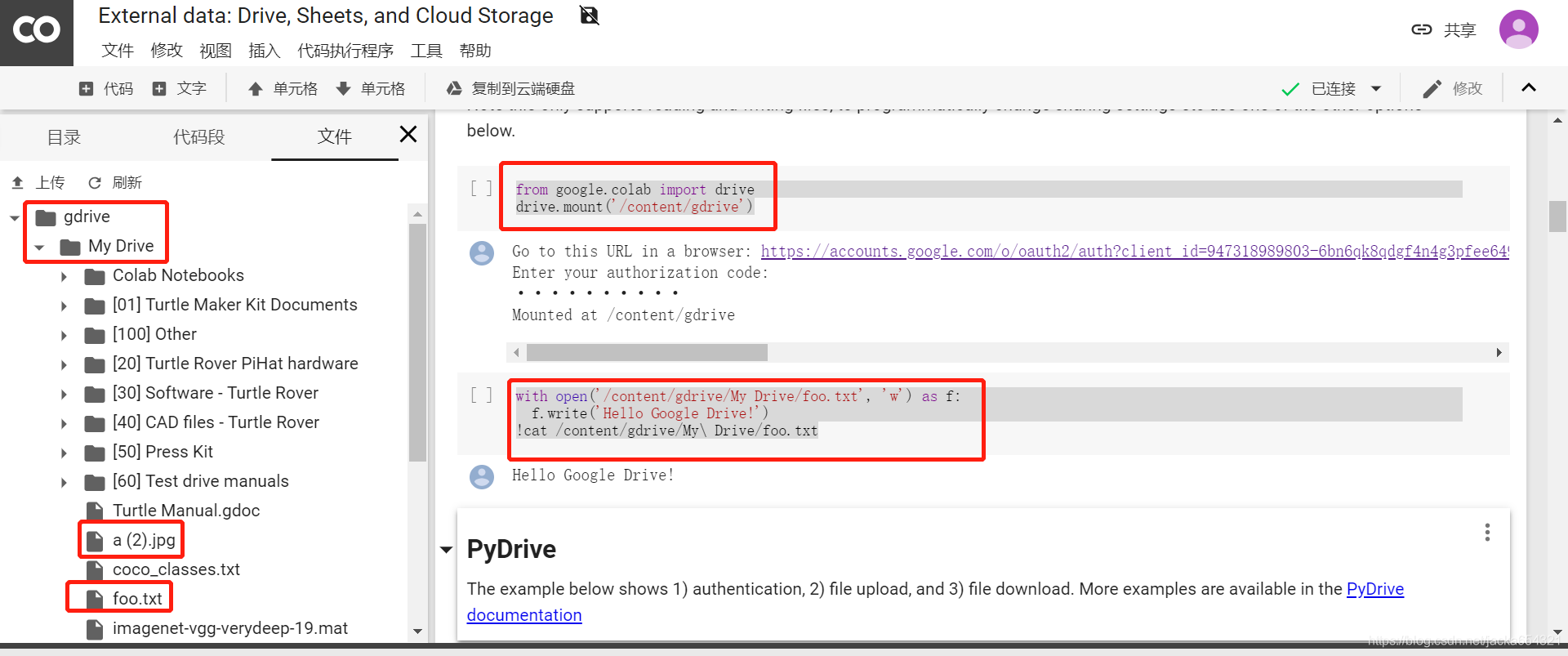Click avatar icon beside Hello Google Drive output
The width and height of the screenshot is (1568, 656).
coord(482,477)
